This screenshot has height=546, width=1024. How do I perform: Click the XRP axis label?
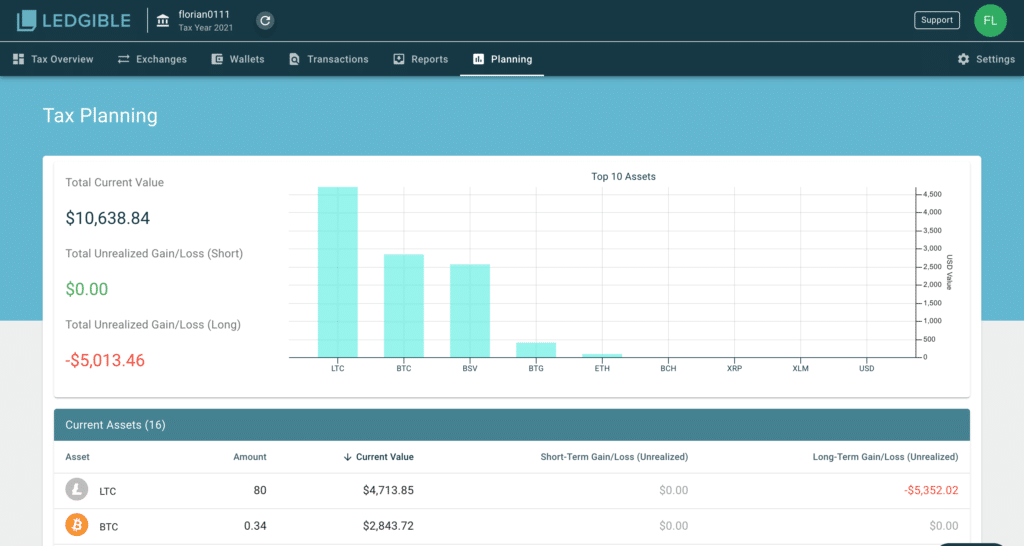tap(734, 368)
